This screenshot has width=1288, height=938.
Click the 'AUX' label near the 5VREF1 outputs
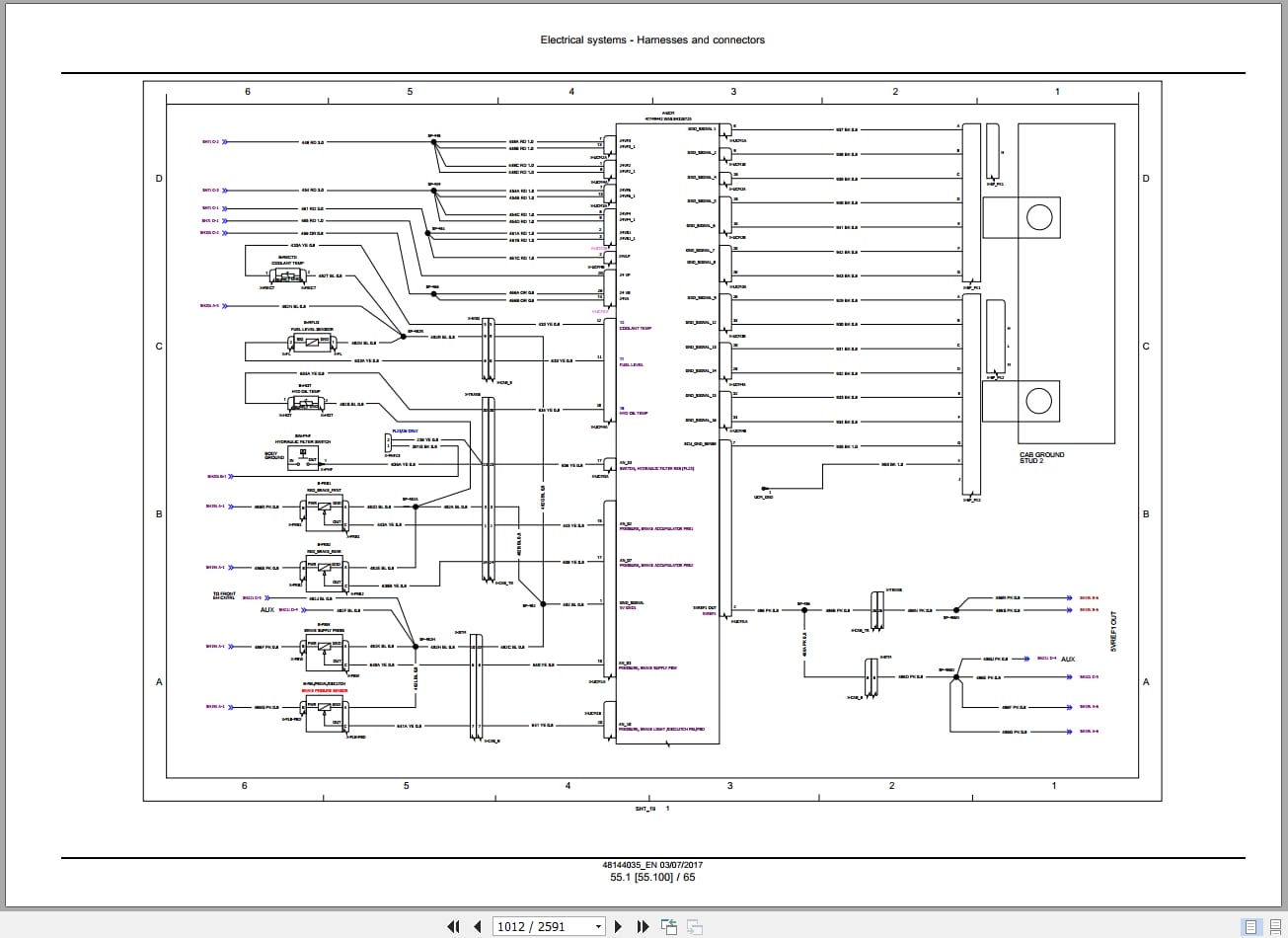[x=1068, y=659]
